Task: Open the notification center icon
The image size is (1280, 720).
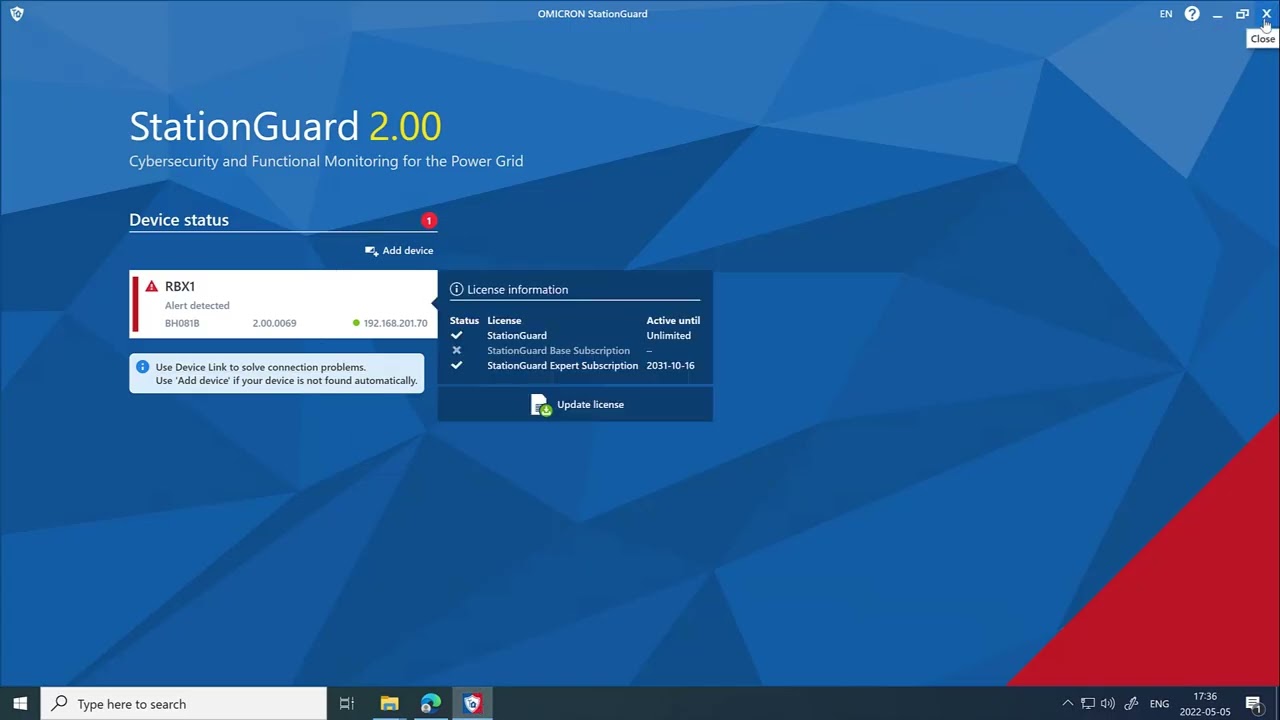Action: tap(1253, 704)
